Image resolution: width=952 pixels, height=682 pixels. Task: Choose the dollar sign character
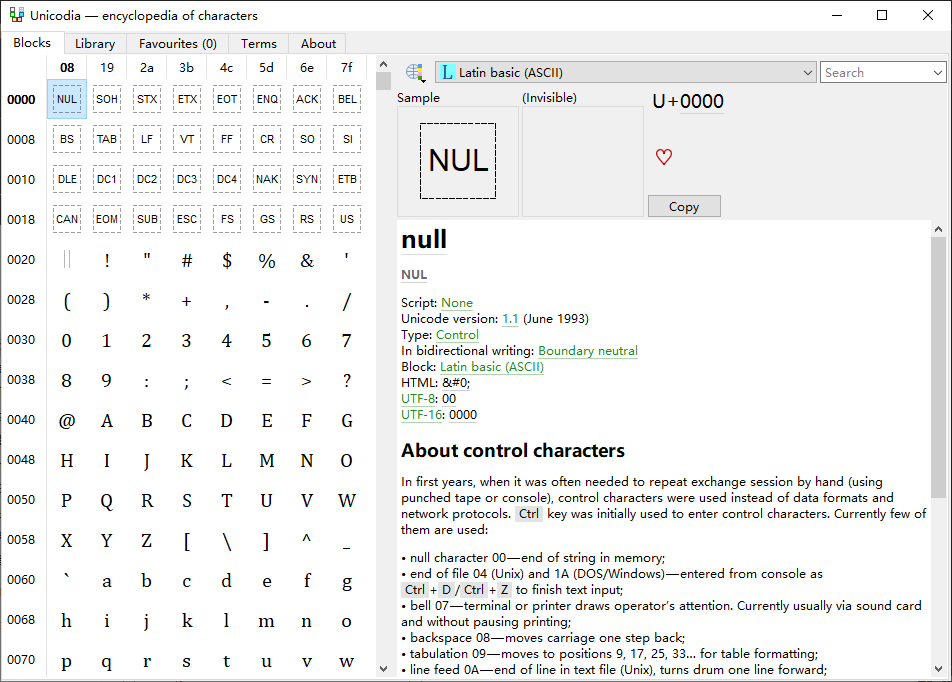pyautogui.click(x=227, y=260)
